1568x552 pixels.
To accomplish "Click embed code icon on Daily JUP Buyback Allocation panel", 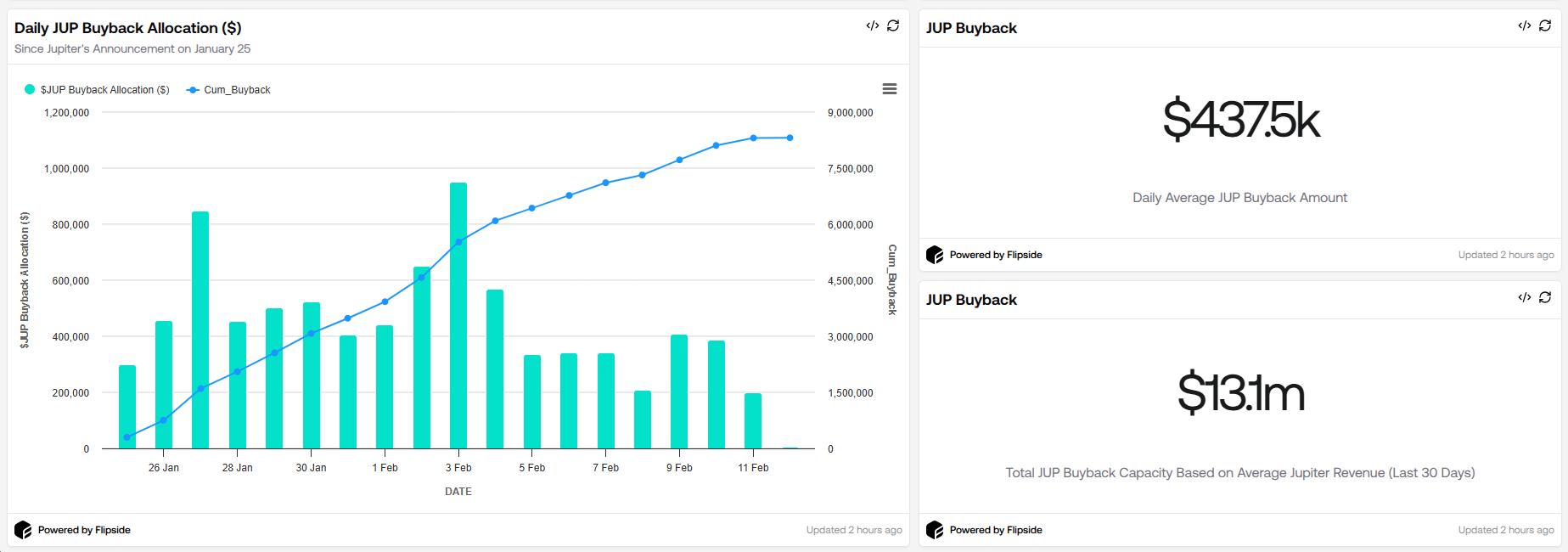I will coord(872,25).
